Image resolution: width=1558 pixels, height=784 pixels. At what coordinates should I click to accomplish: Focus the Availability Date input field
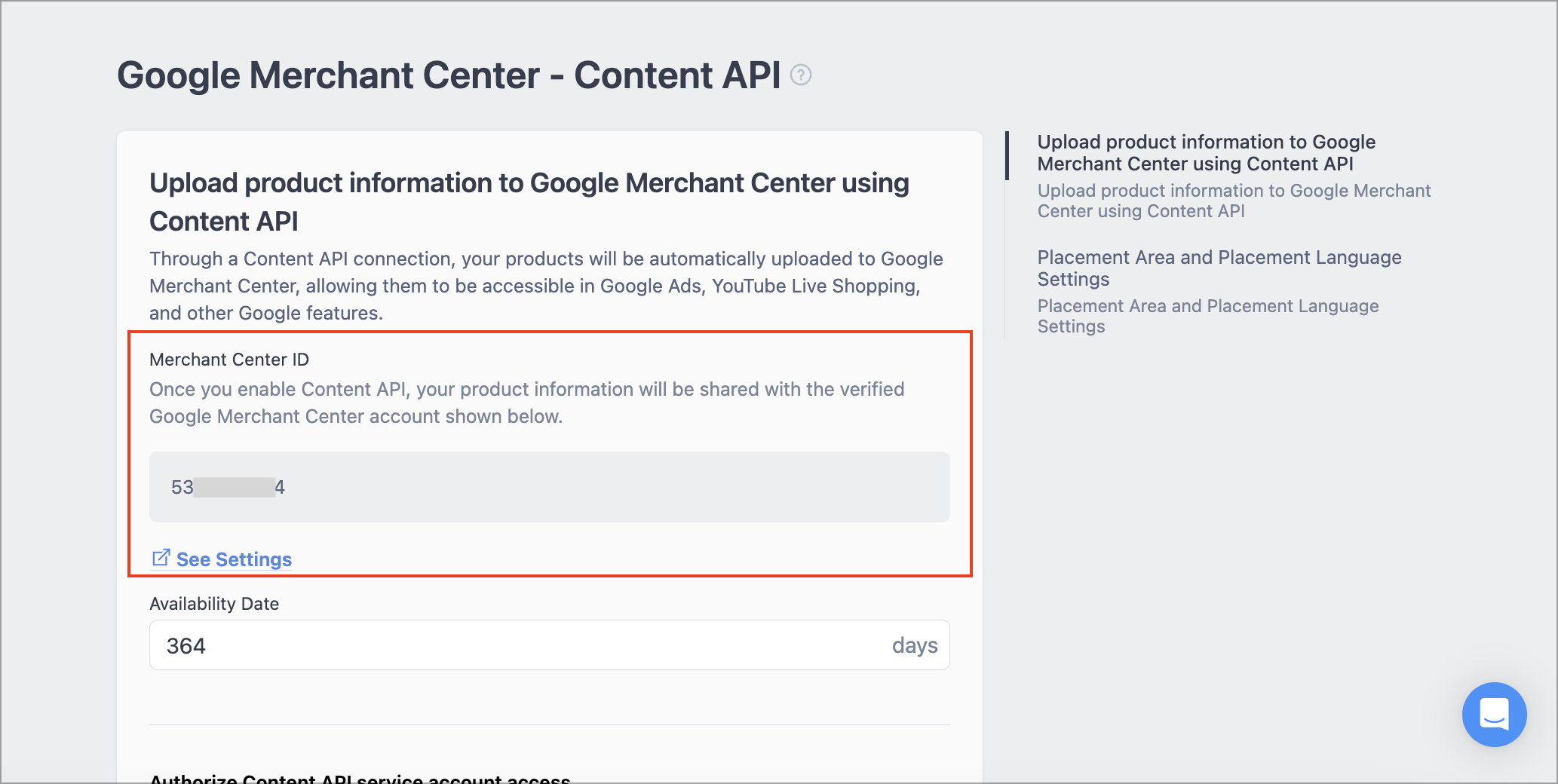(549, 645)
